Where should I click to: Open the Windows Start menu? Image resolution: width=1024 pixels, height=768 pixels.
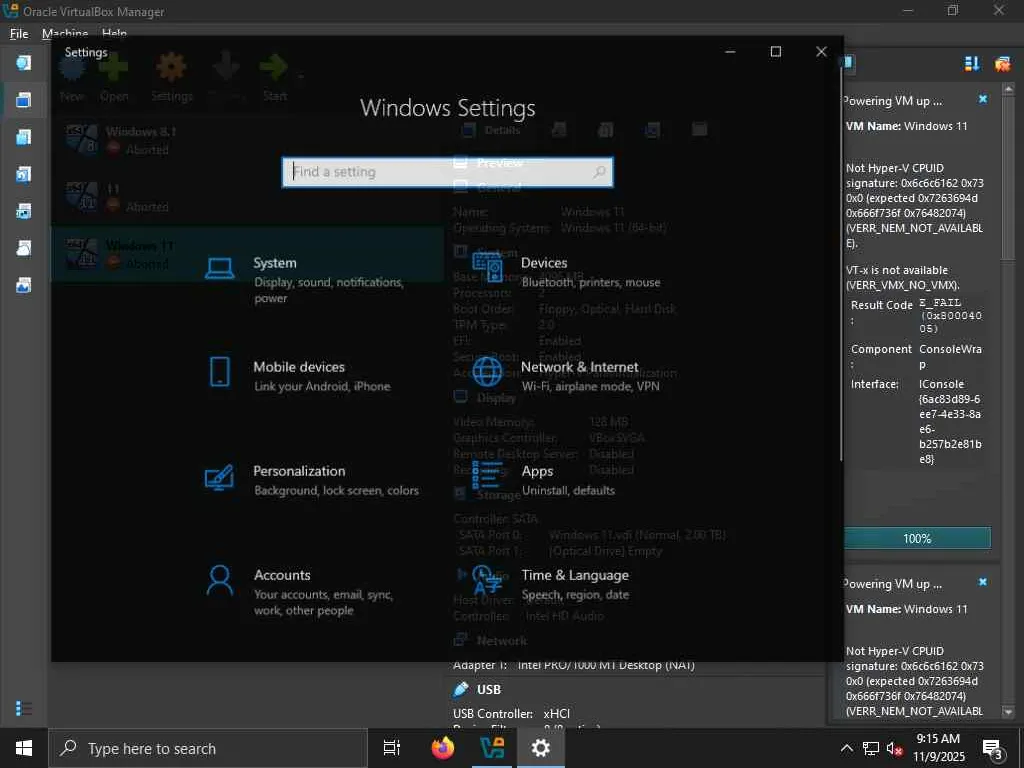click(x=24, y=748)
